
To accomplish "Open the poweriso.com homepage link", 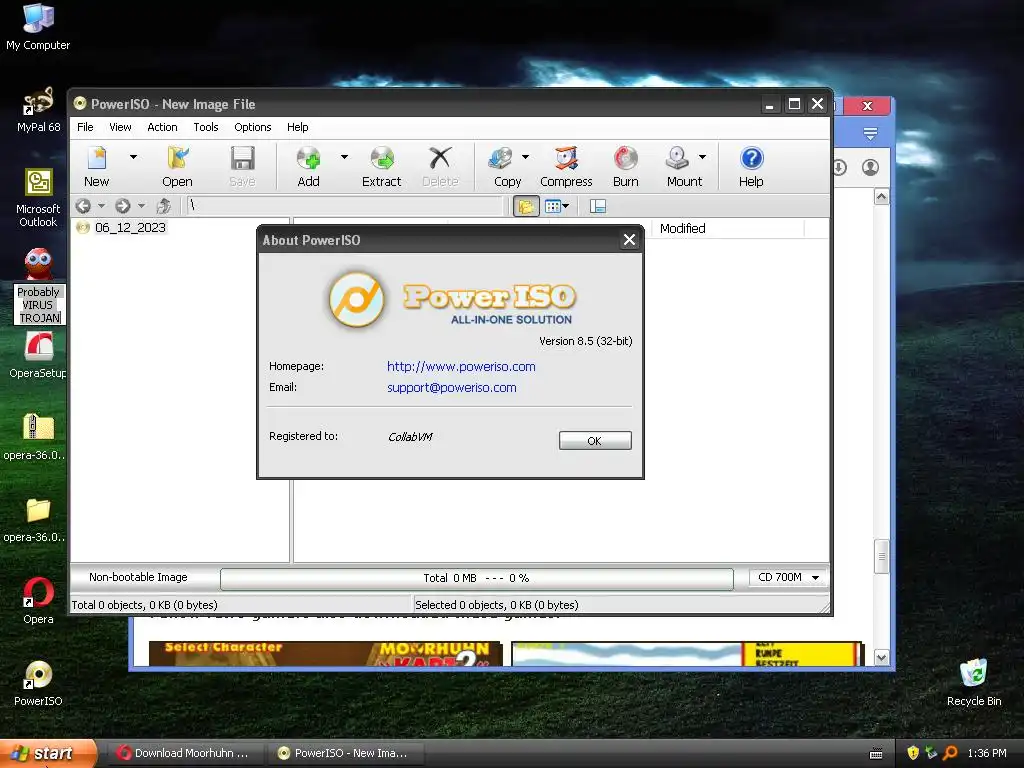I will [461, 366].
